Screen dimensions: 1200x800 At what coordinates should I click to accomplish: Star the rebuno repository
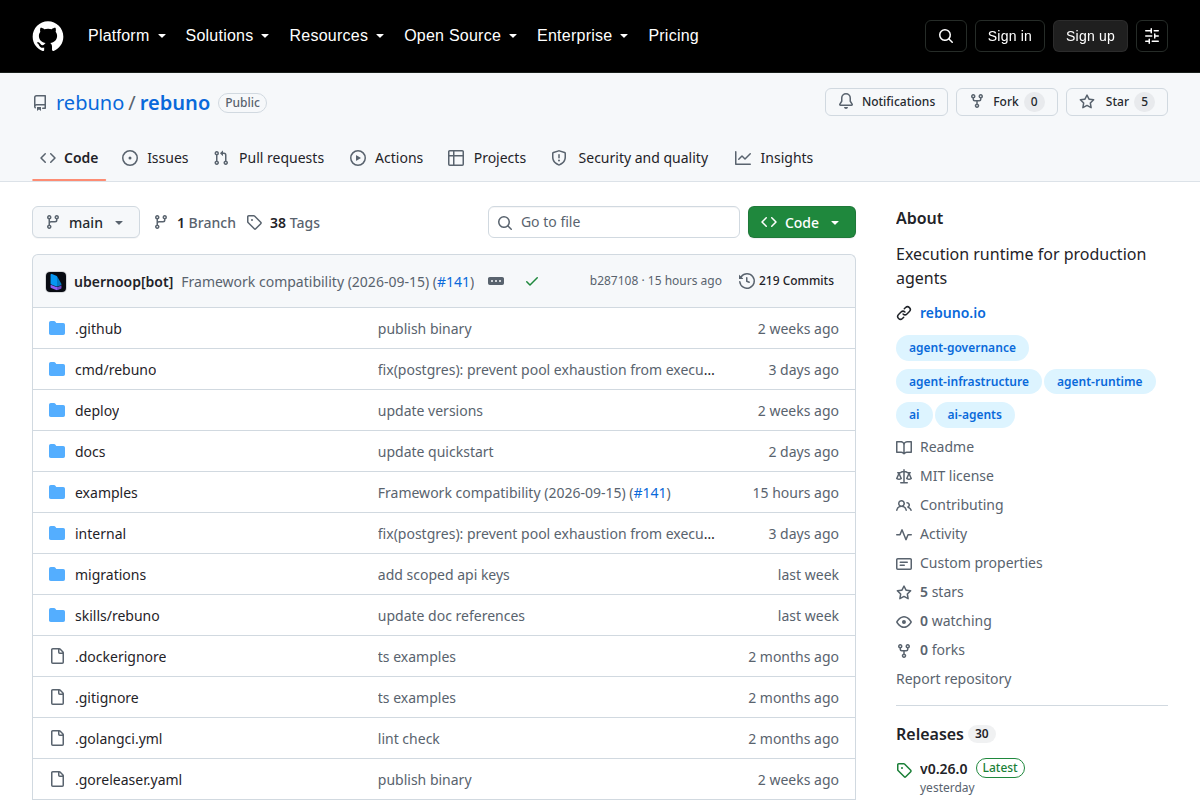coord(1117,102)
